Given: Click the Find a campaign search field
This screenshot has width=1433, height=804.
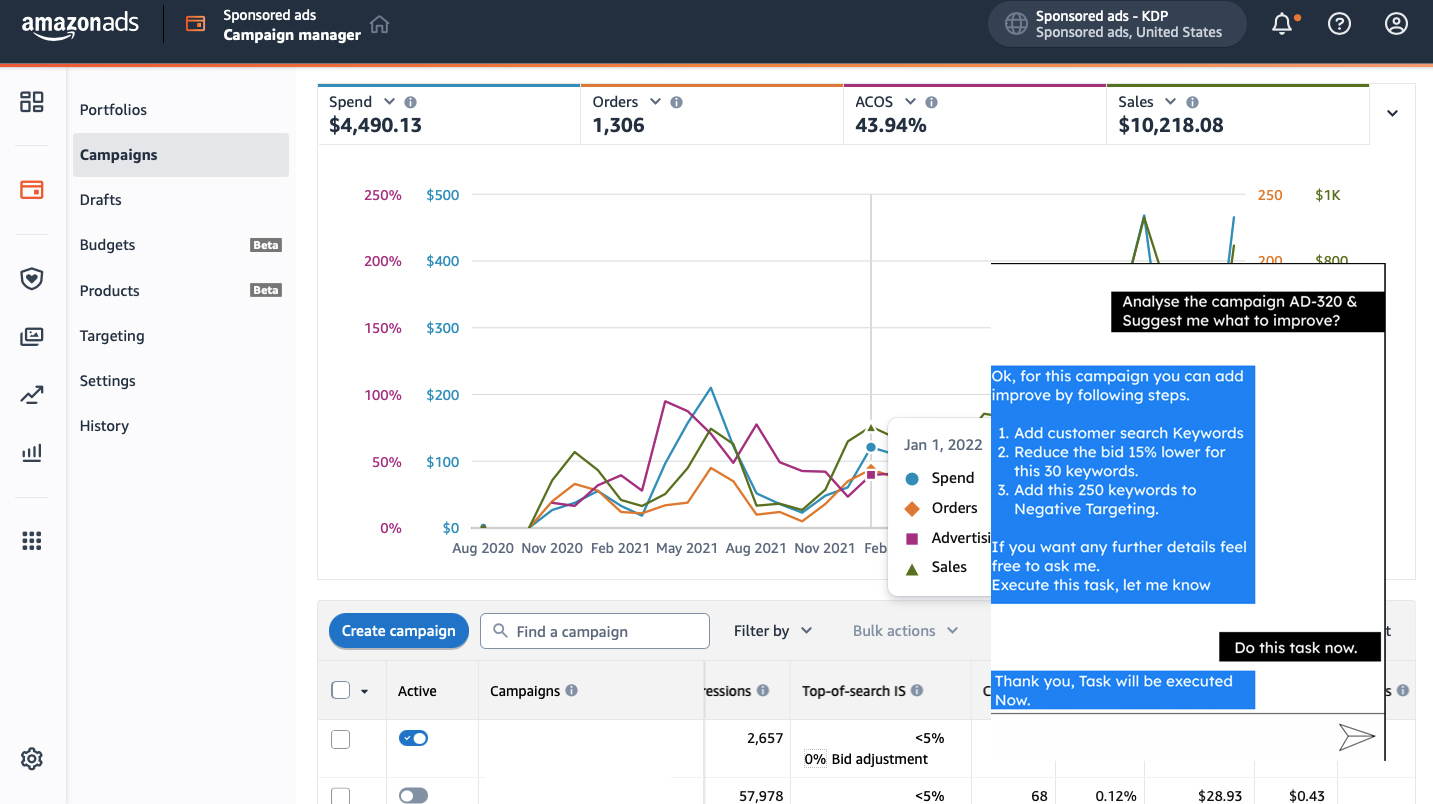Looking at the screenshot, I should point(607,631).
